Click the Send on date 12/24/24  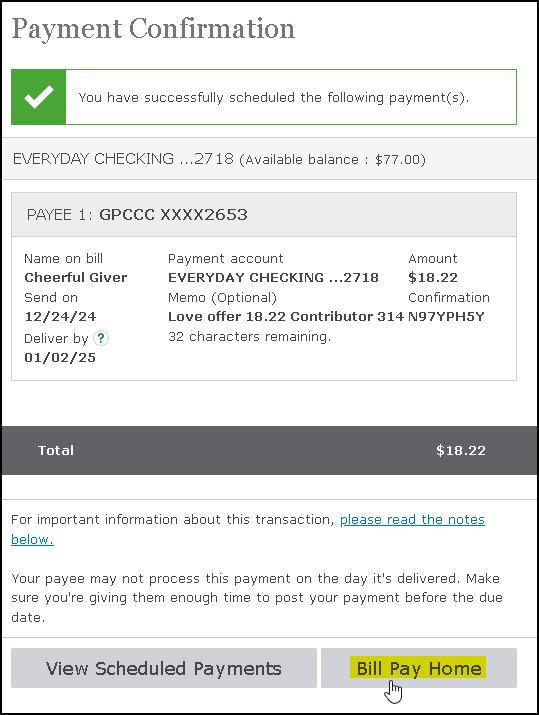[x=60, y=316]
